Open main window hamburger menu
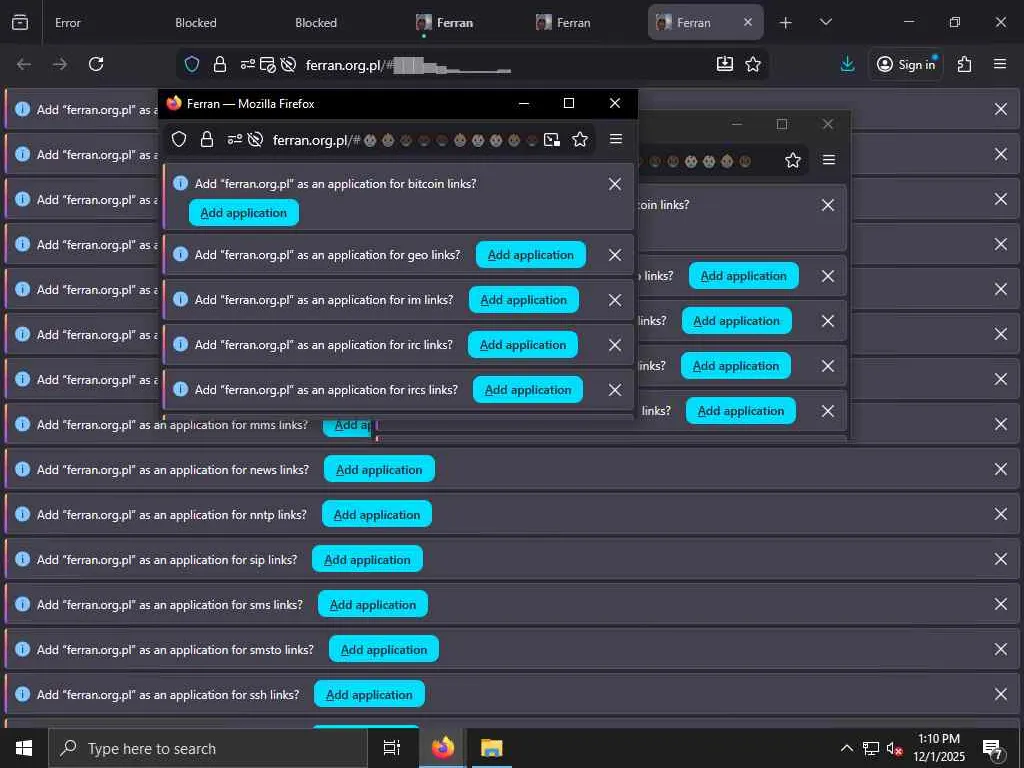 (1000, 63)
